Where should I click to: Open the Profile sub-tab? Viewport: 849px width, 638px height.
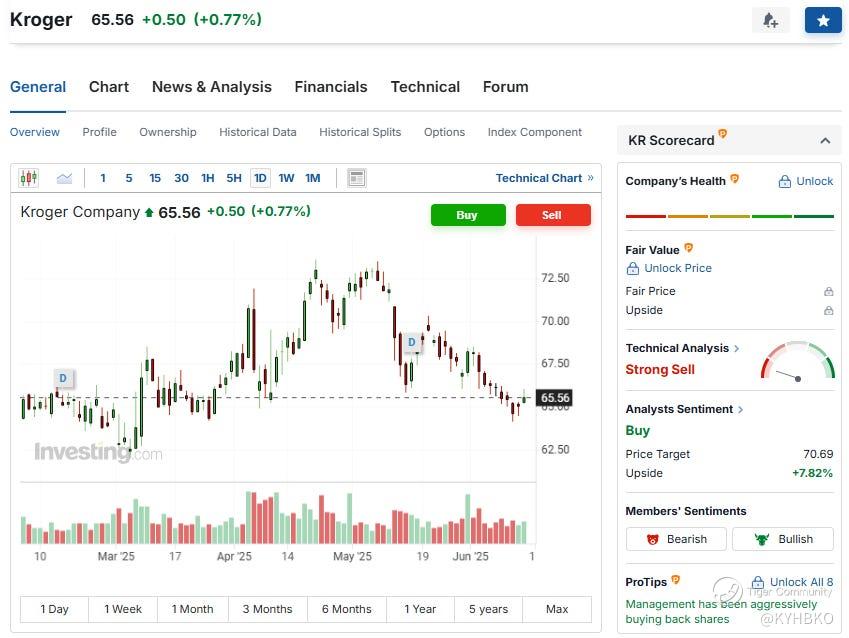[x=100, y=132]
